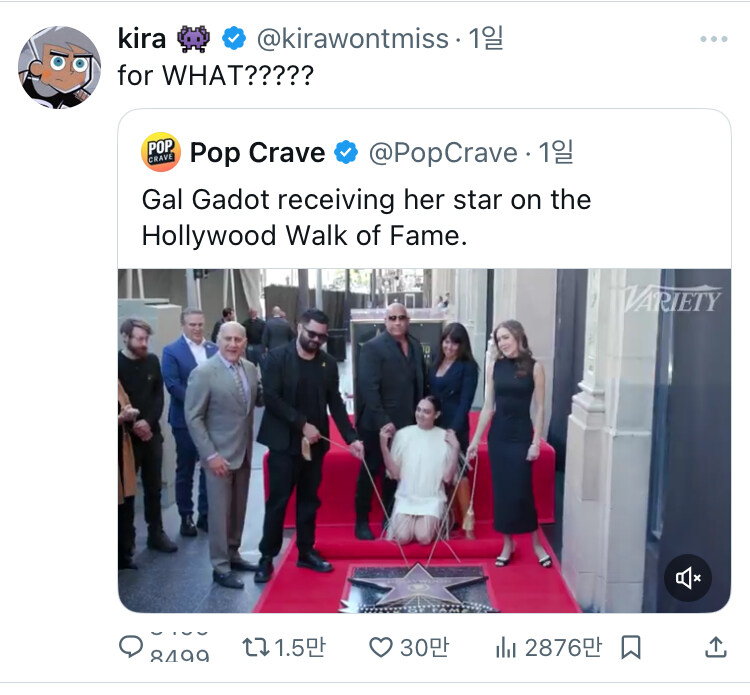Click the retweet icon
This screenshot has height=695, width=750.
(x=256, y=648)
